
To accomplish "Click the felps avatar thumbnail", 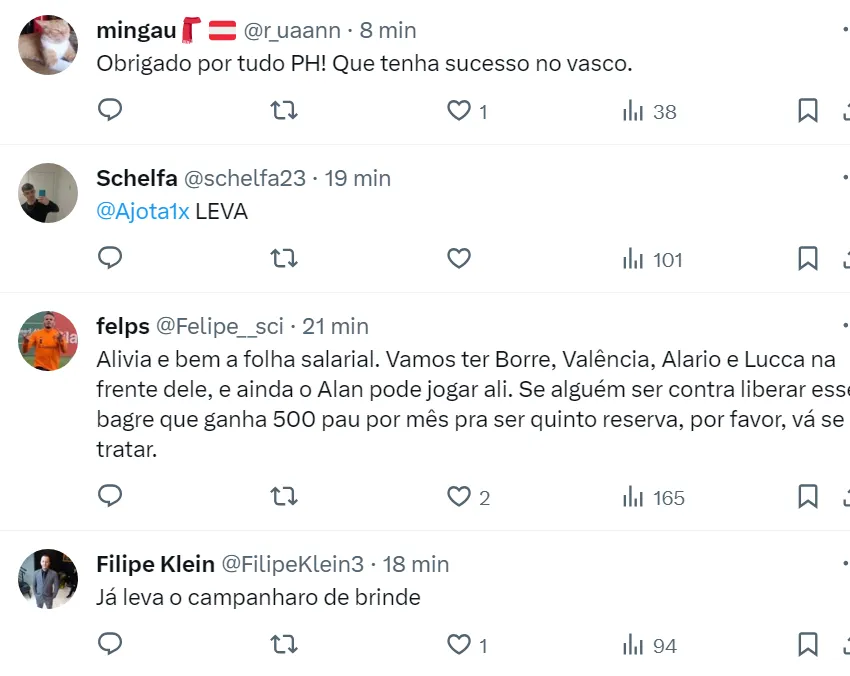I will [48, 340].
